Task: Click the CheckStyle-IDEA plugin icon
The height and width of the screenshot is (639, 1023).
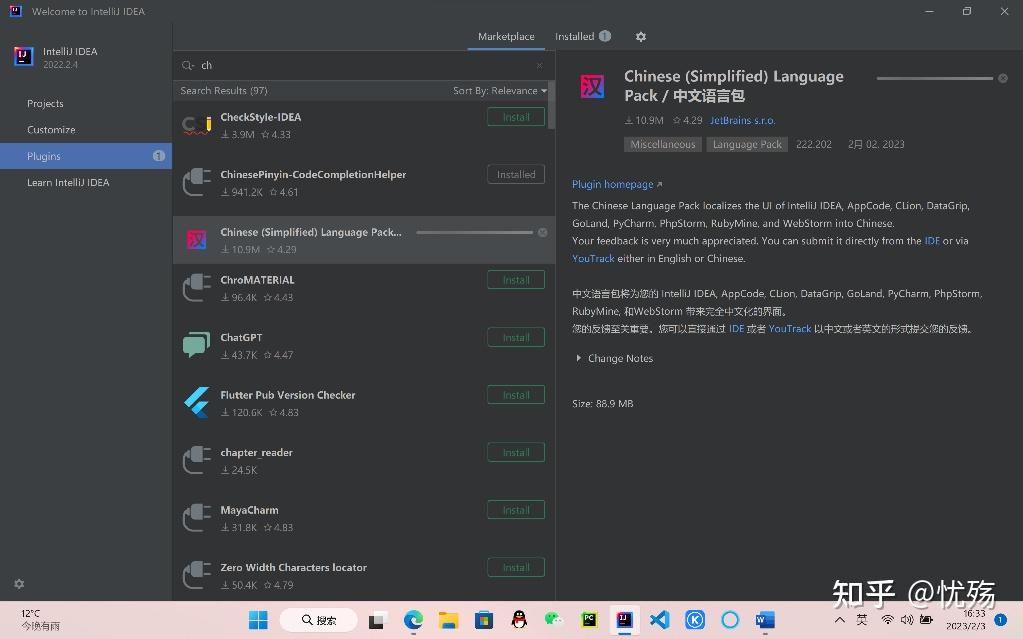Action: pos(197,125)
